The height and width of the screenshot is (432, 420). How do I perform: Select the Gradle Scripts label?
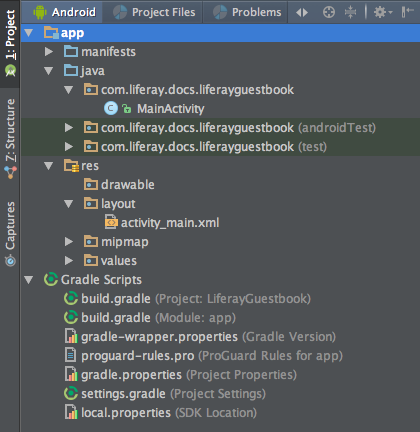101,280
